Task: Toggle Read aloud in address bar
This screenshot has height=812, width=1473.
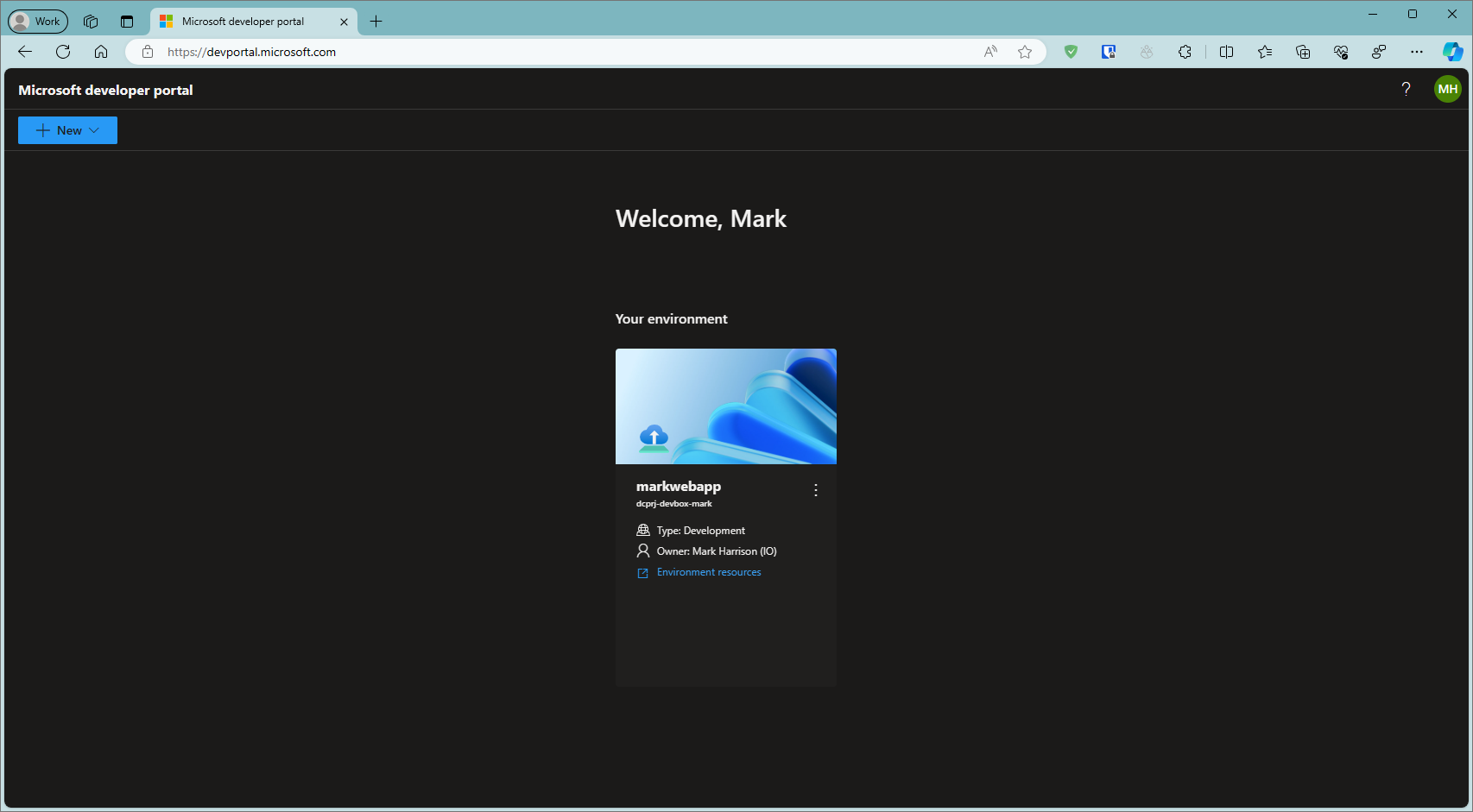Action: coord(990,52)
